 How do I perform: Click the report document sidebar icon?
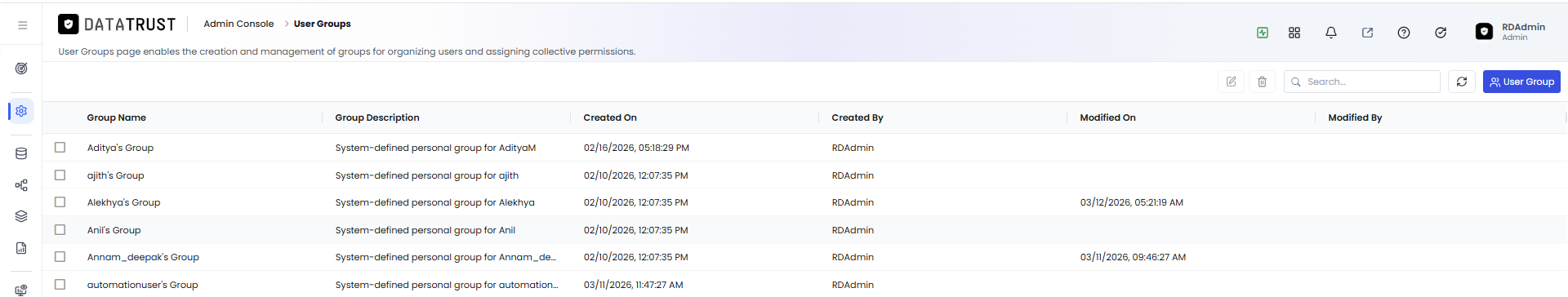click(21, 248)
